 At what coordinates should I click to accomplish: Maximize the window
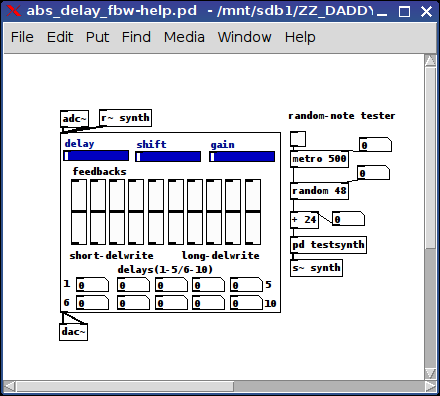(404, 12)
